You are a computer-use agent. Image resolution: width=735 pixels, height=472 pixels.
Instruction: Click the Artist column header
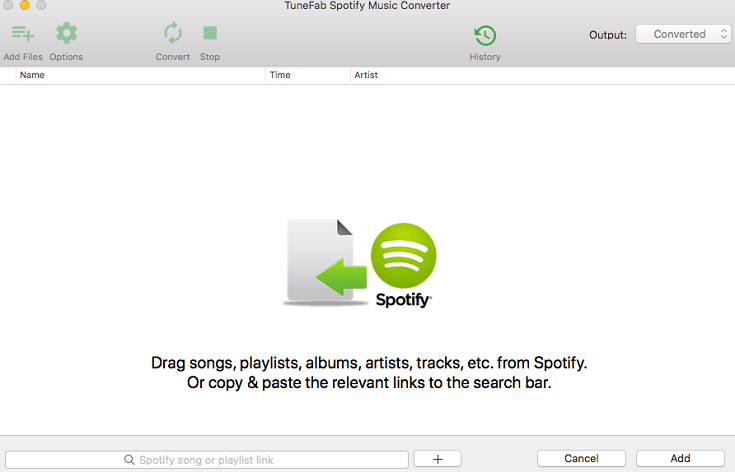pyautogui.click(x=542, y=75)
